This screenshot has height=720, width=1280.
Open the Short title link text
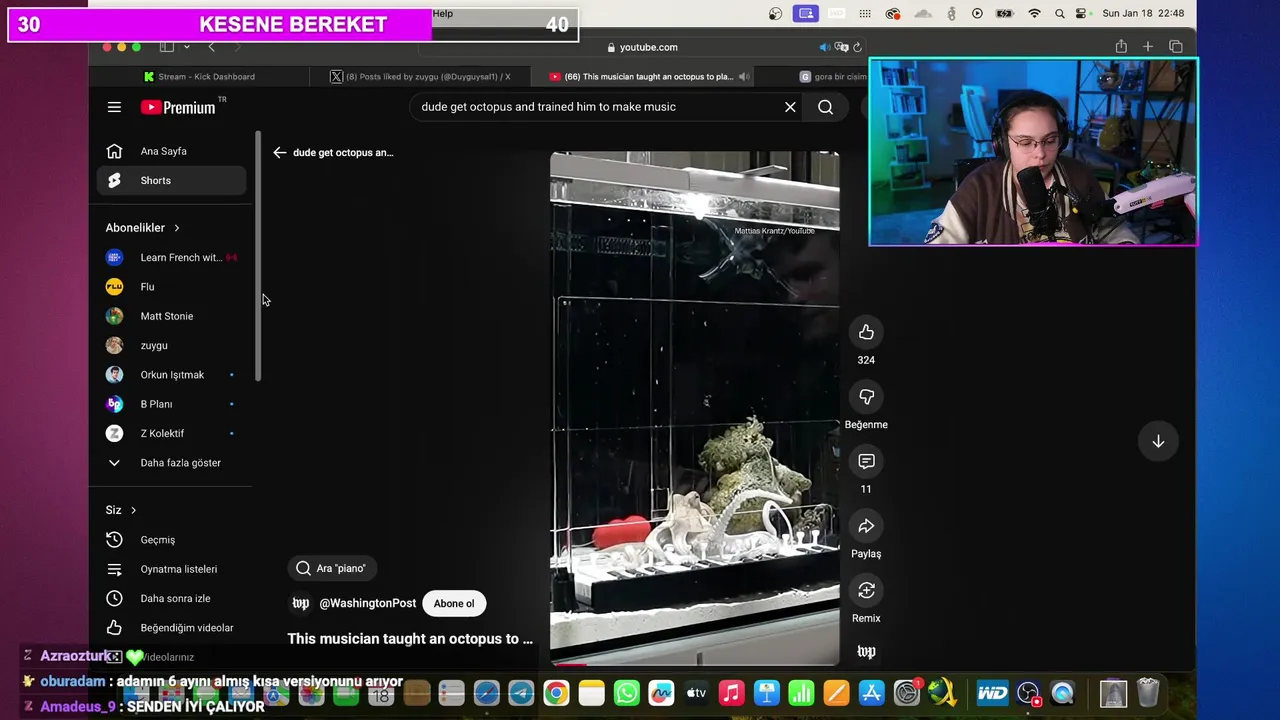pyautogui.click(x=410, y=639)
